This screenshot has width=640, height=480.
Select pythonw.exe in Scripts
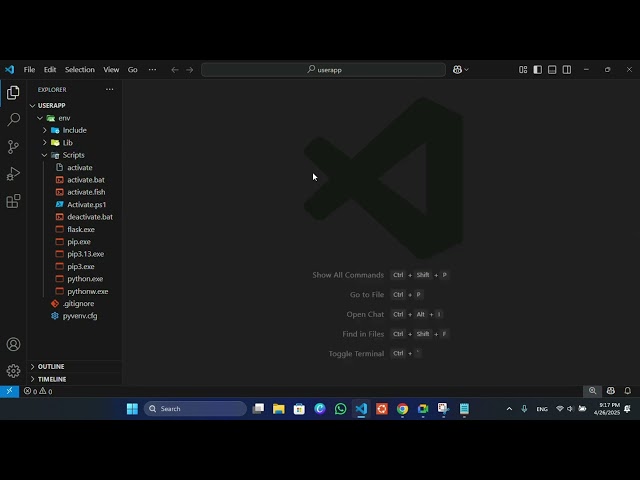[74, 291]
